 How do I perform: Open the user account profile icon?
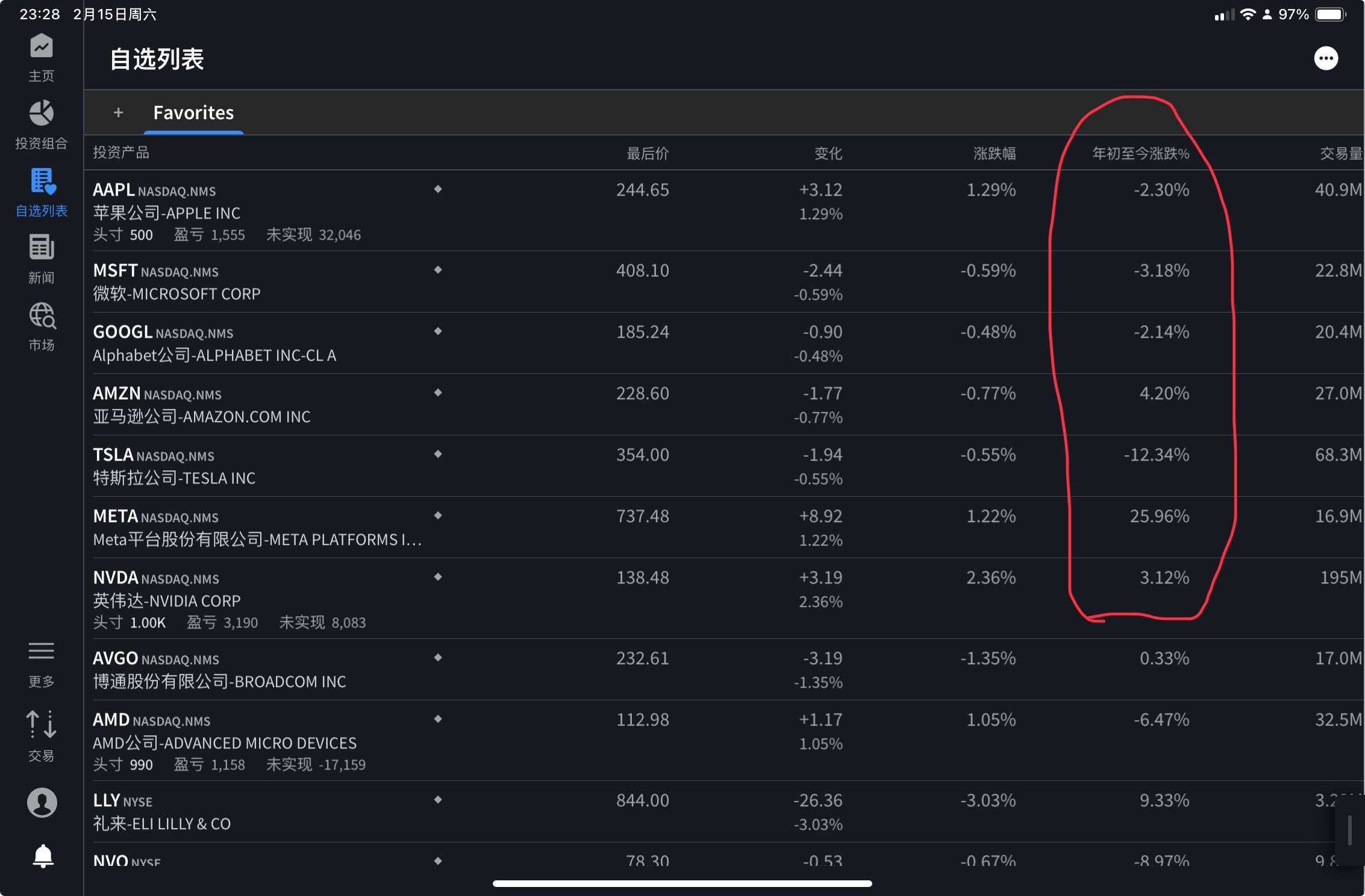[42, 802]
